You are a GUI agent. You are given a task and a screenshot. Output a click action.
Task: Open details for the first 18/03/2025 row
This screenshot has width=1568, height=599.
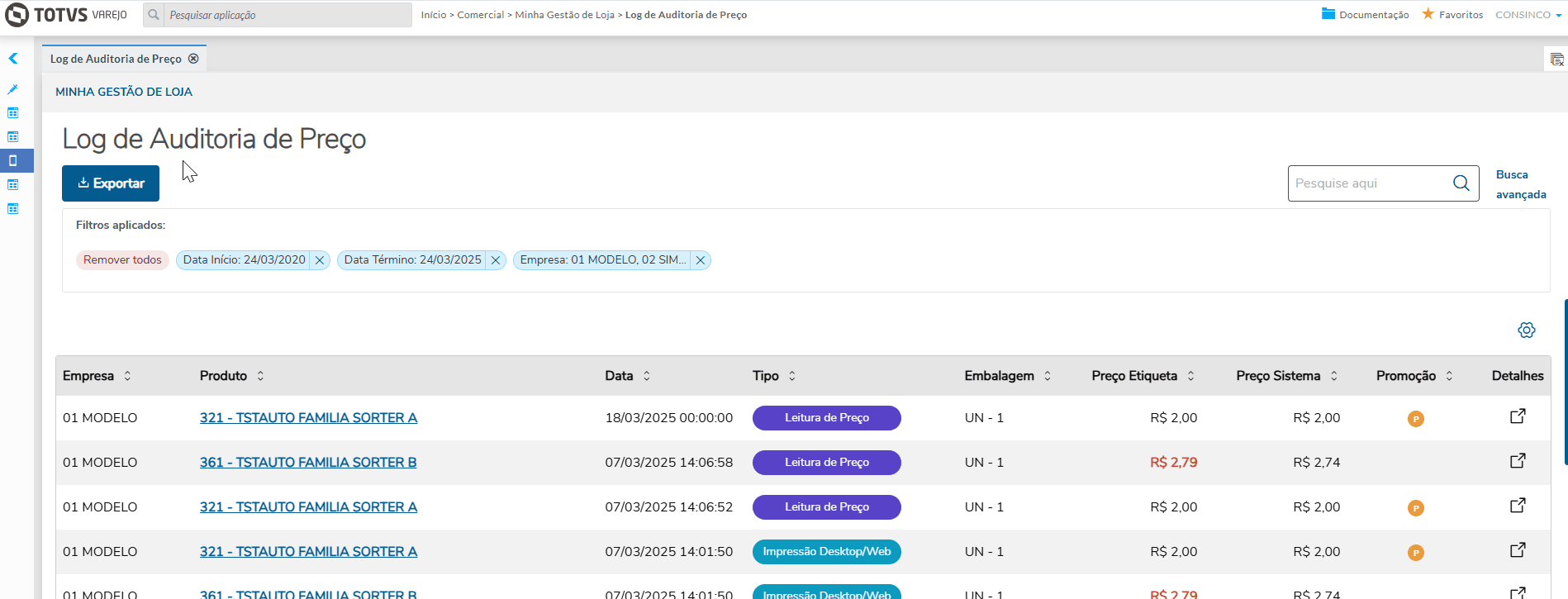(x=1518, y=416)
